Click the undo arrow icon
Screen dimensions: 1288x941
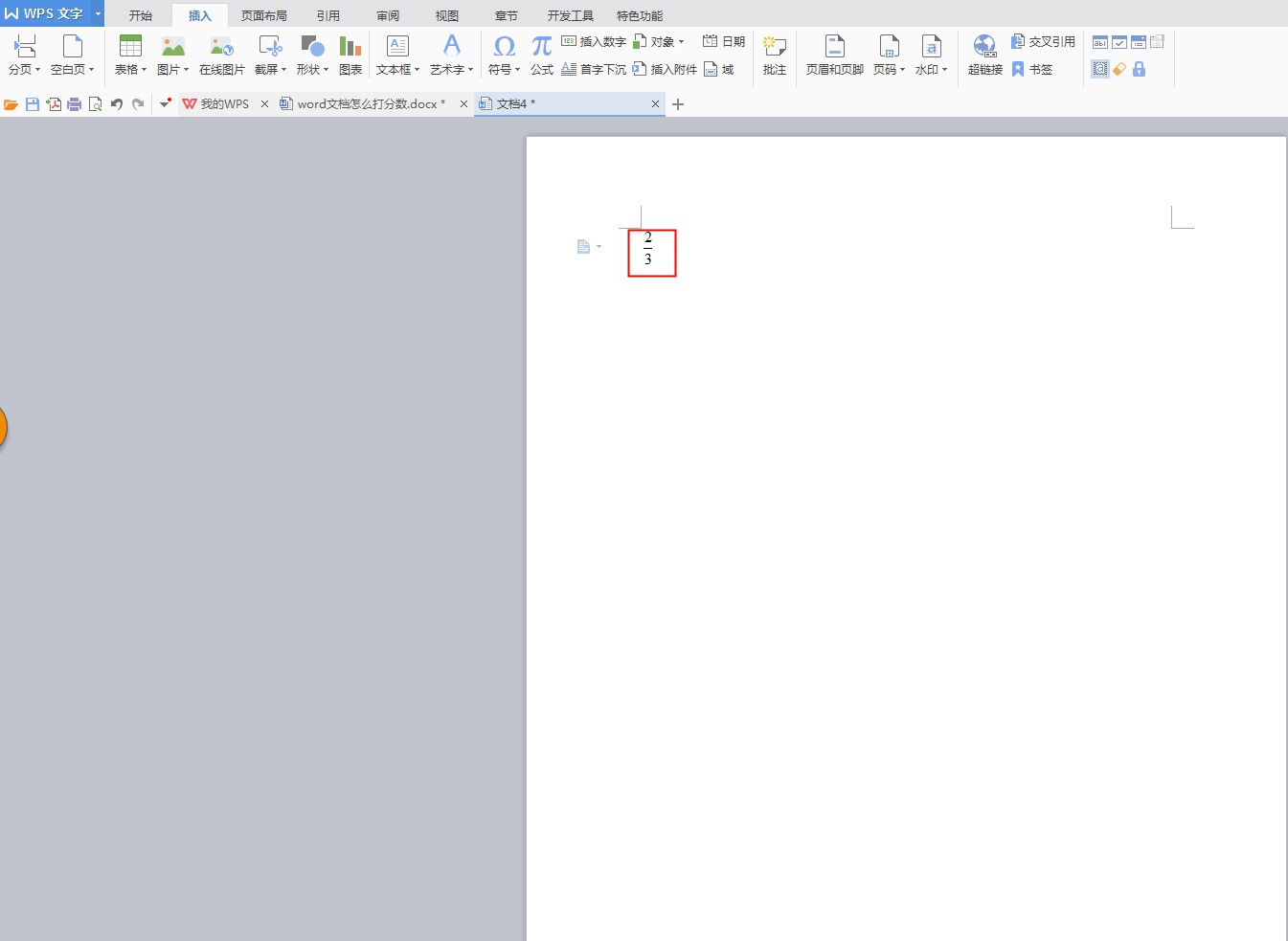coord(117,104)
